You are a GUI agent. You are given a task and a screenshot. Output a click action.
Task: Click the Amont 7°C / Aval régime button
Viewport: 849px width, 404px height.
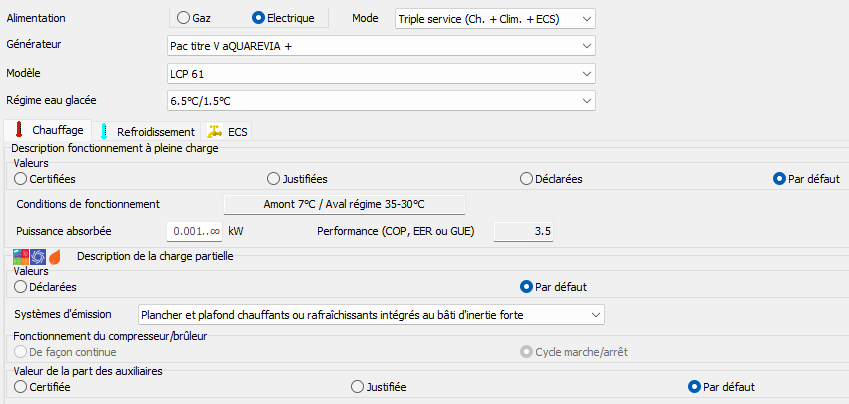click(344, 204)
